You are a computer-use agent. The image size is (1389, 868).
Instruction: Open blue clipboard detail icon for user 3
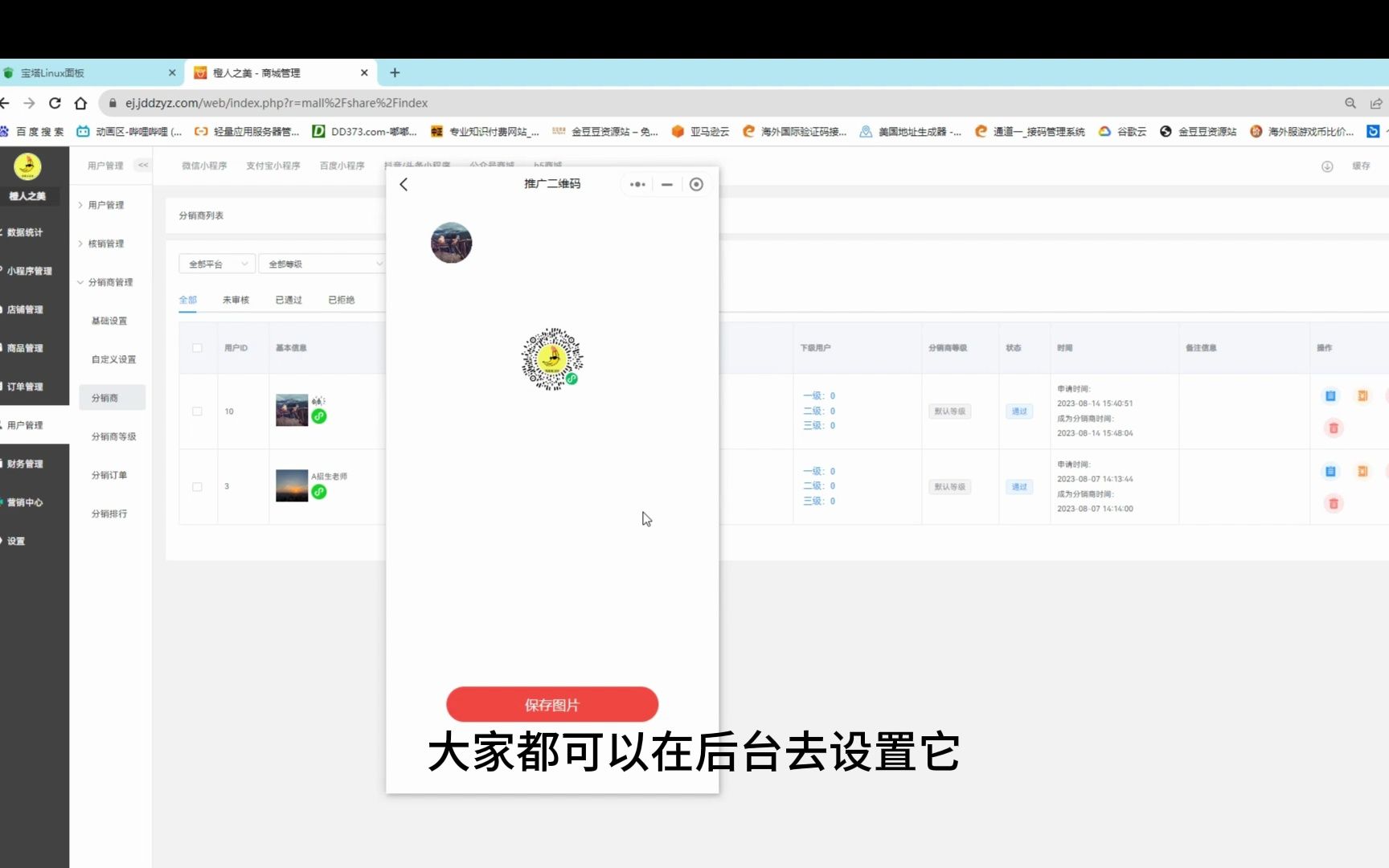point(1330,471)
